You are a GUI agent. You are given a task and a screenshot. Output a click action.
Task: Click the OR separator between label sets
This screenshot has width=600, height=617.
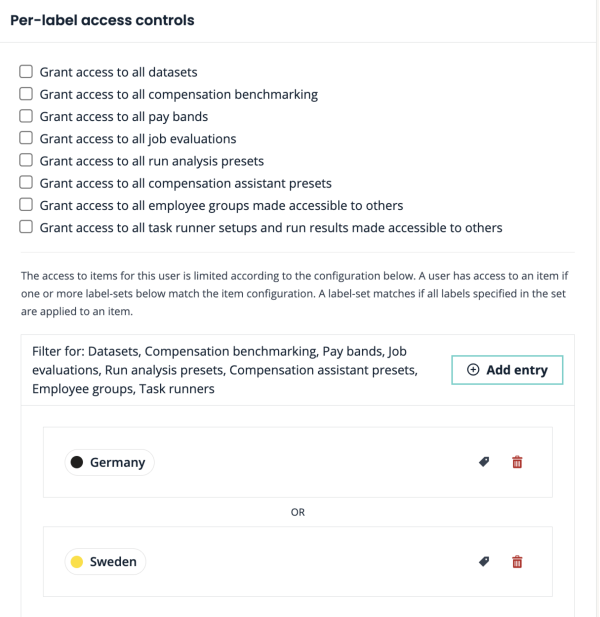pos(297,512)
